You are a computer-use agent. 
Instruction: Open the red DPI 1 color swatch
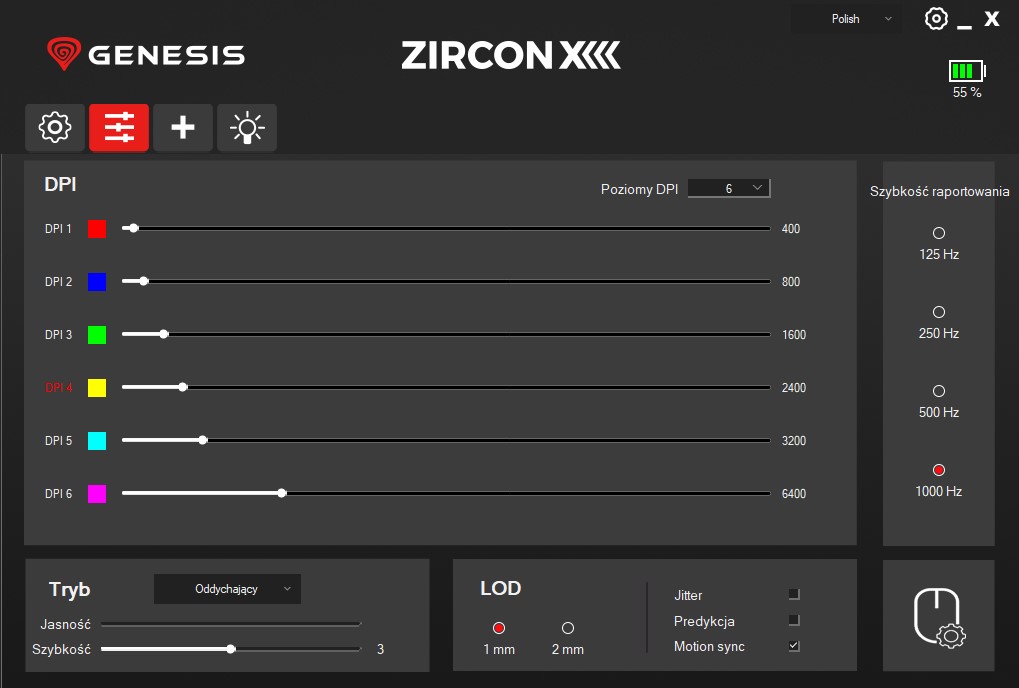click(97, 229)
